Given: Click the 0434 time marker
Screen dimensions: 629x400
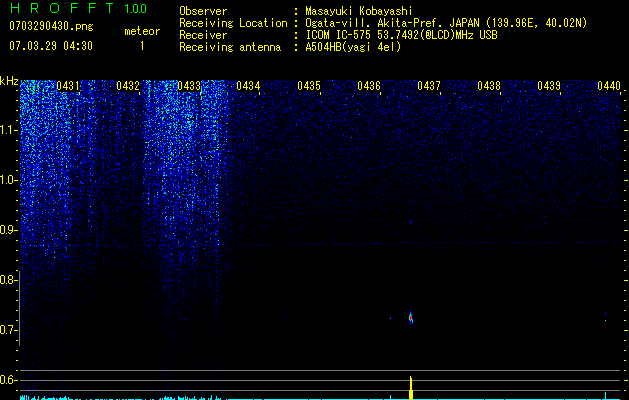Looking at the screenshot, I should pos(248,86).
